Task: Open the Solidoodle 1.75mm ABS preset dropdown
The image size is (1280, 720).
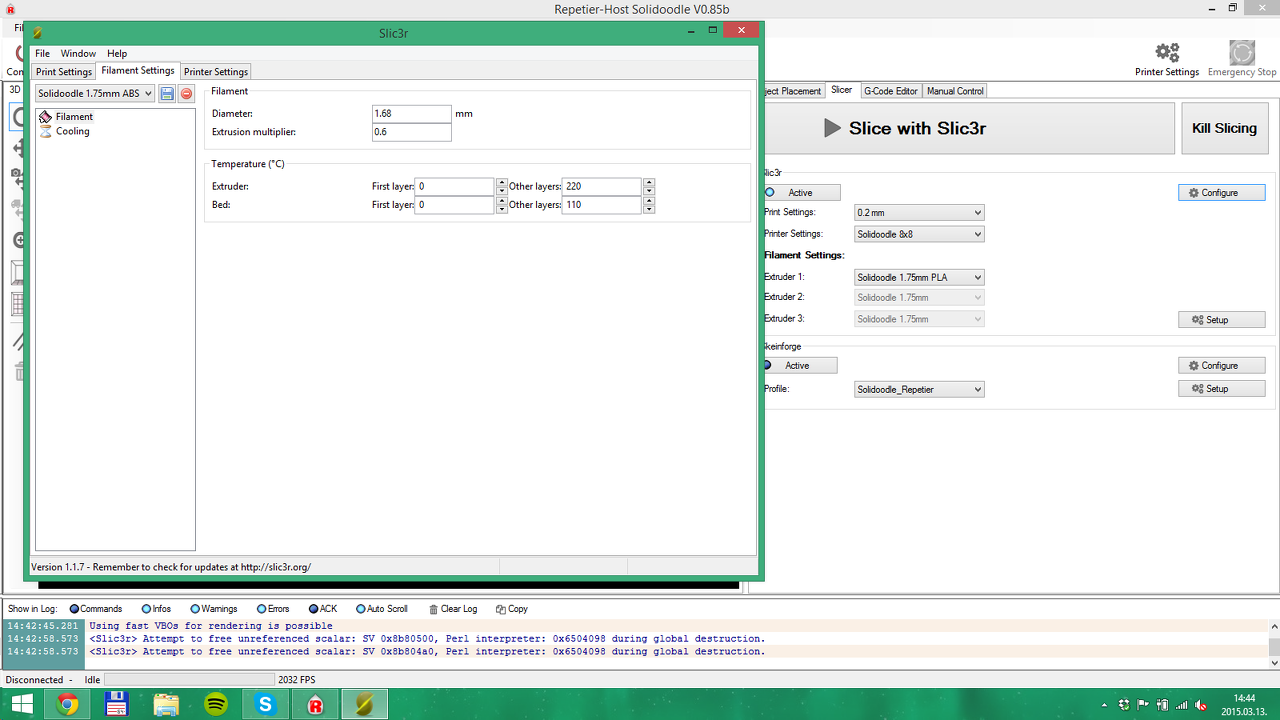Action: [x=95, y=93]
